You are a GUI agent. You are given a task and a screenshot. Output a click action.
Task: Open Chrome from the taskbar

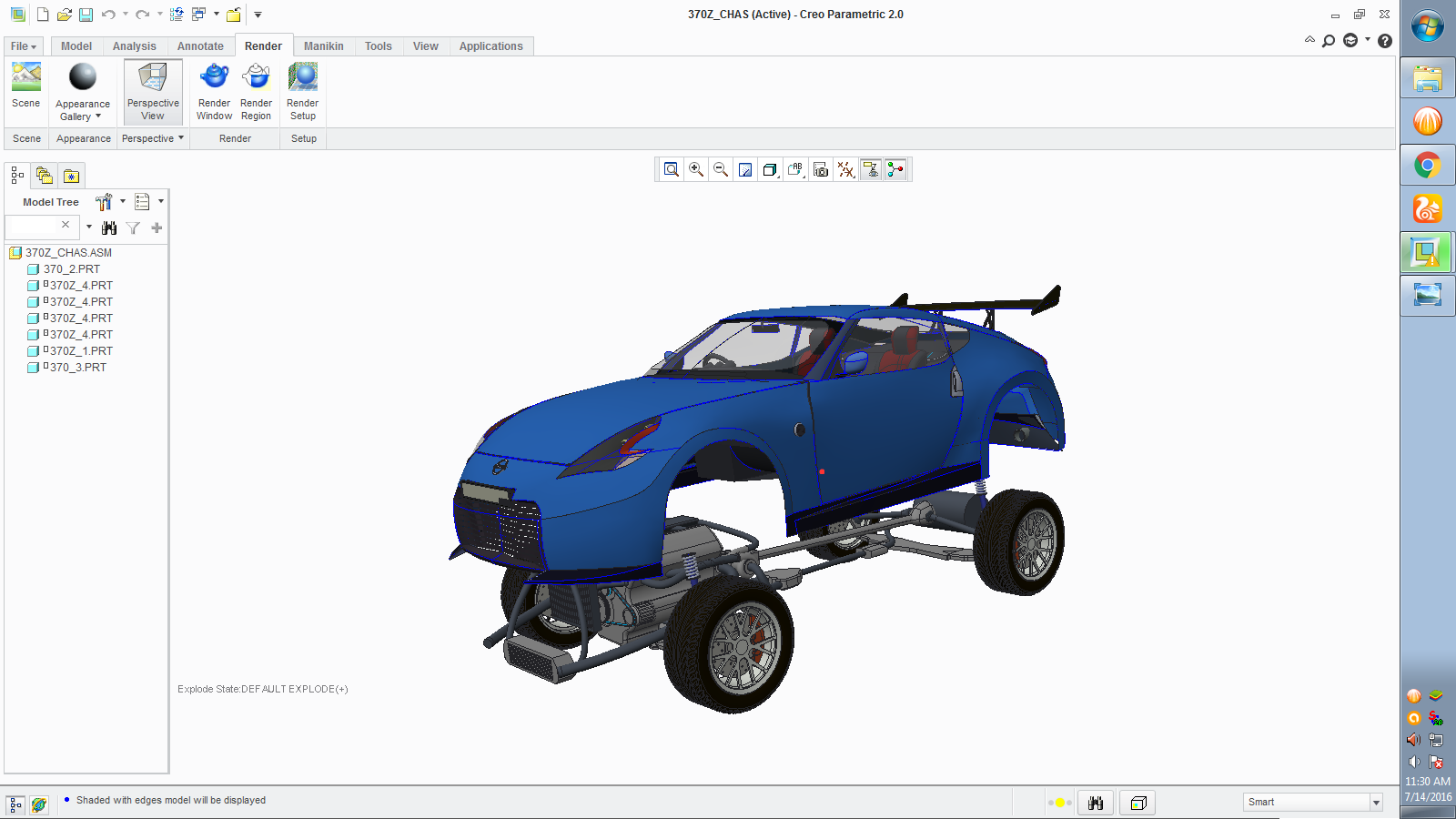pos(1427,165)
